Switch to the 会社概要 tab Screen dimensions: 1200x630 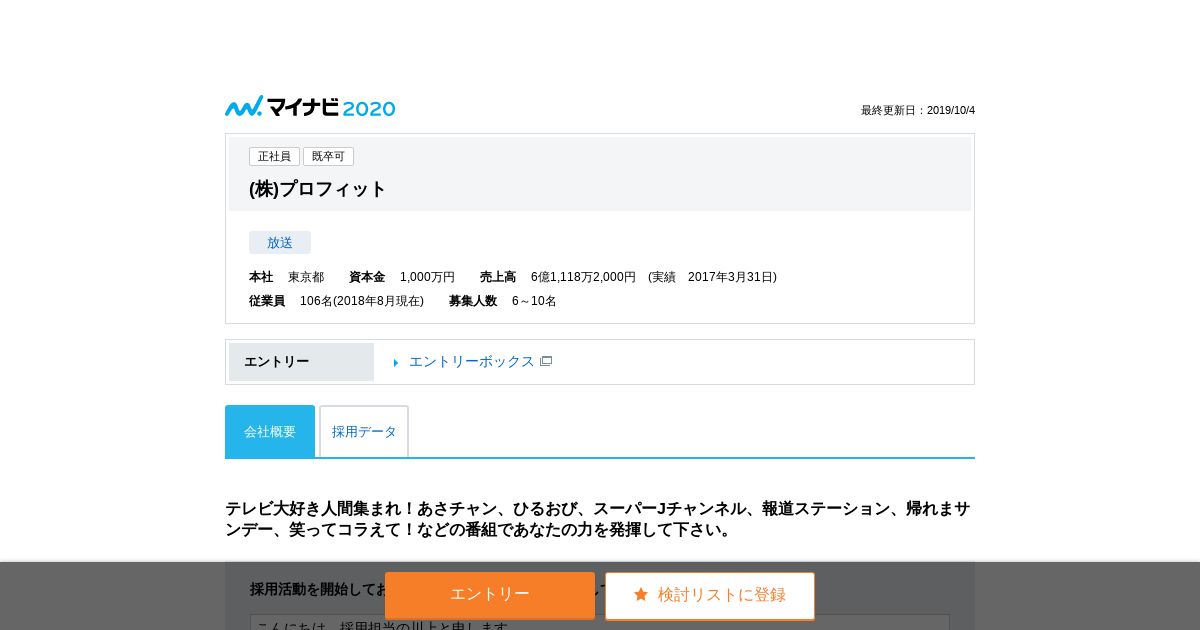pos(270,431)
